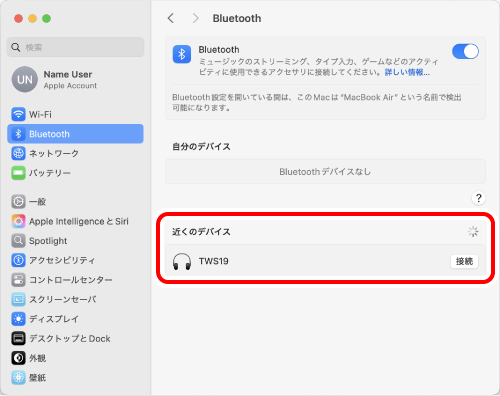
Task: Open アクセシビリティ accessibility settings
Action: coord(75,260)
